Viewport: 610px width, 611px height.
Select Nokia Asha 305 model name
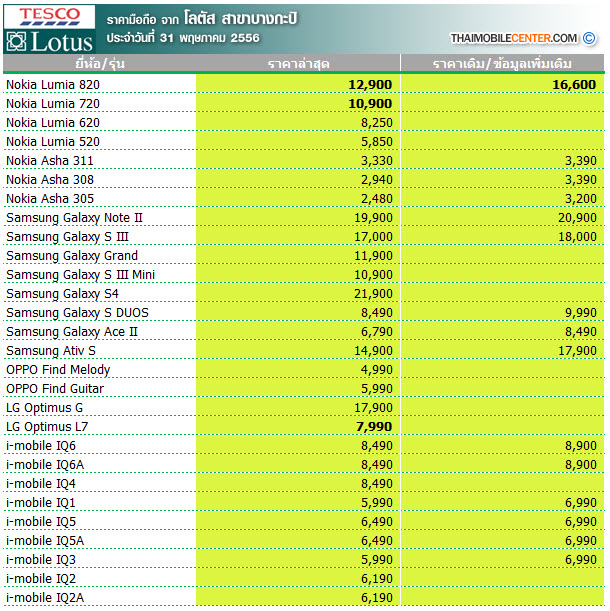[50, 199]
